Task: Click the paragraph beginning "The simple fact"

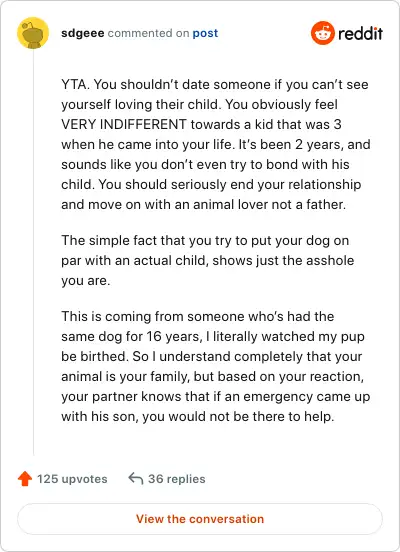Action: 208,261
